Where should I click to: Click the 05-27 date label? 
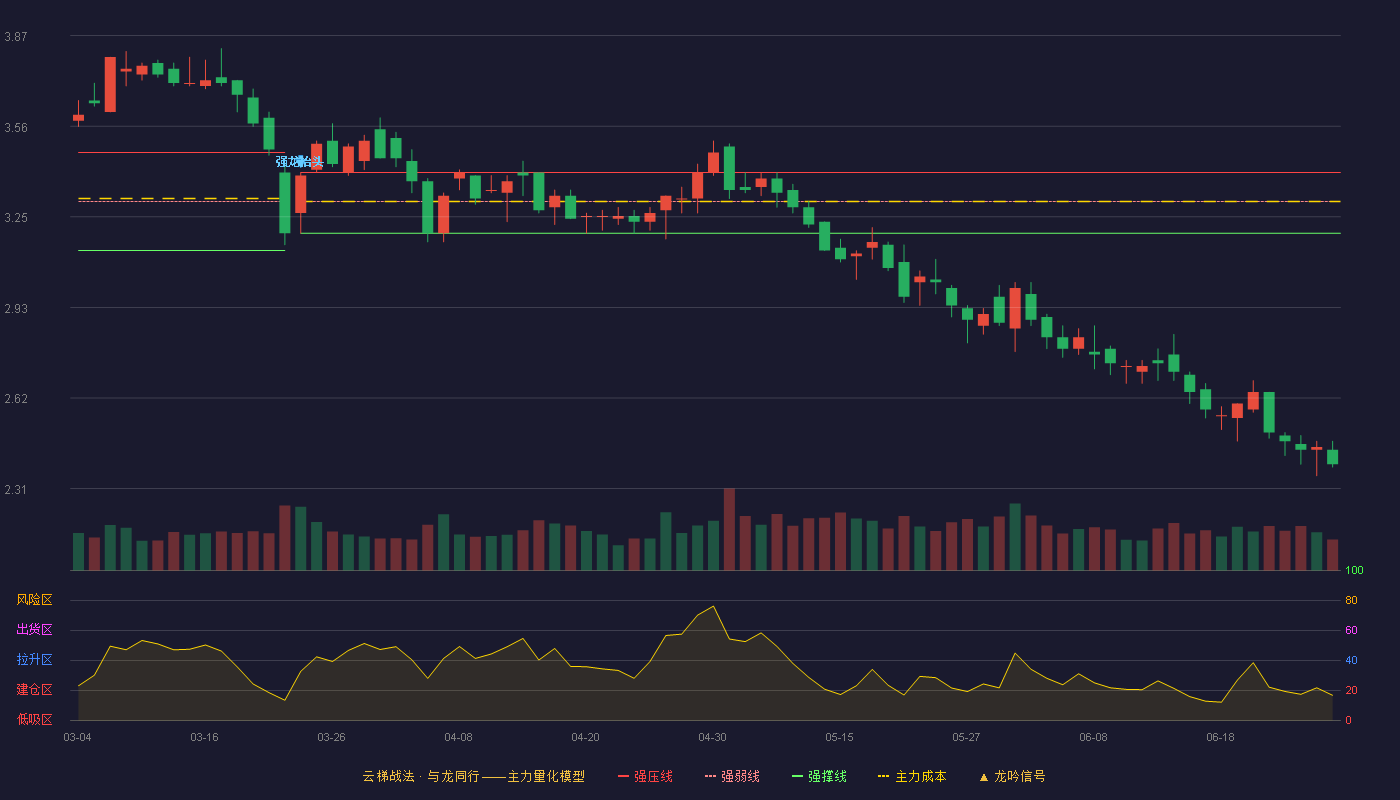point(966,737)
